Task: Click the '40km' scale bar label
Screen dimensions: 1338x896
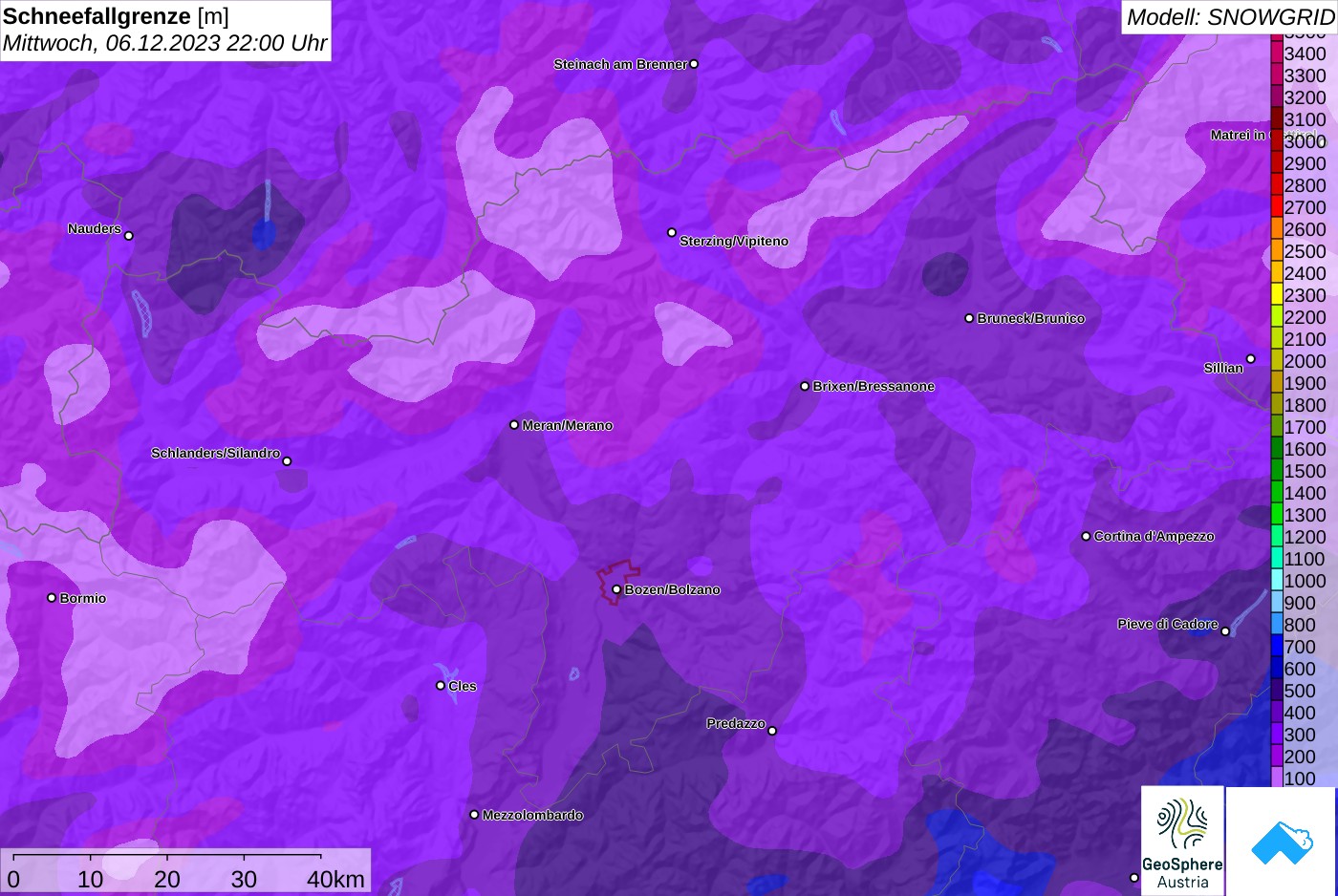Action: [x=335, y=879]
